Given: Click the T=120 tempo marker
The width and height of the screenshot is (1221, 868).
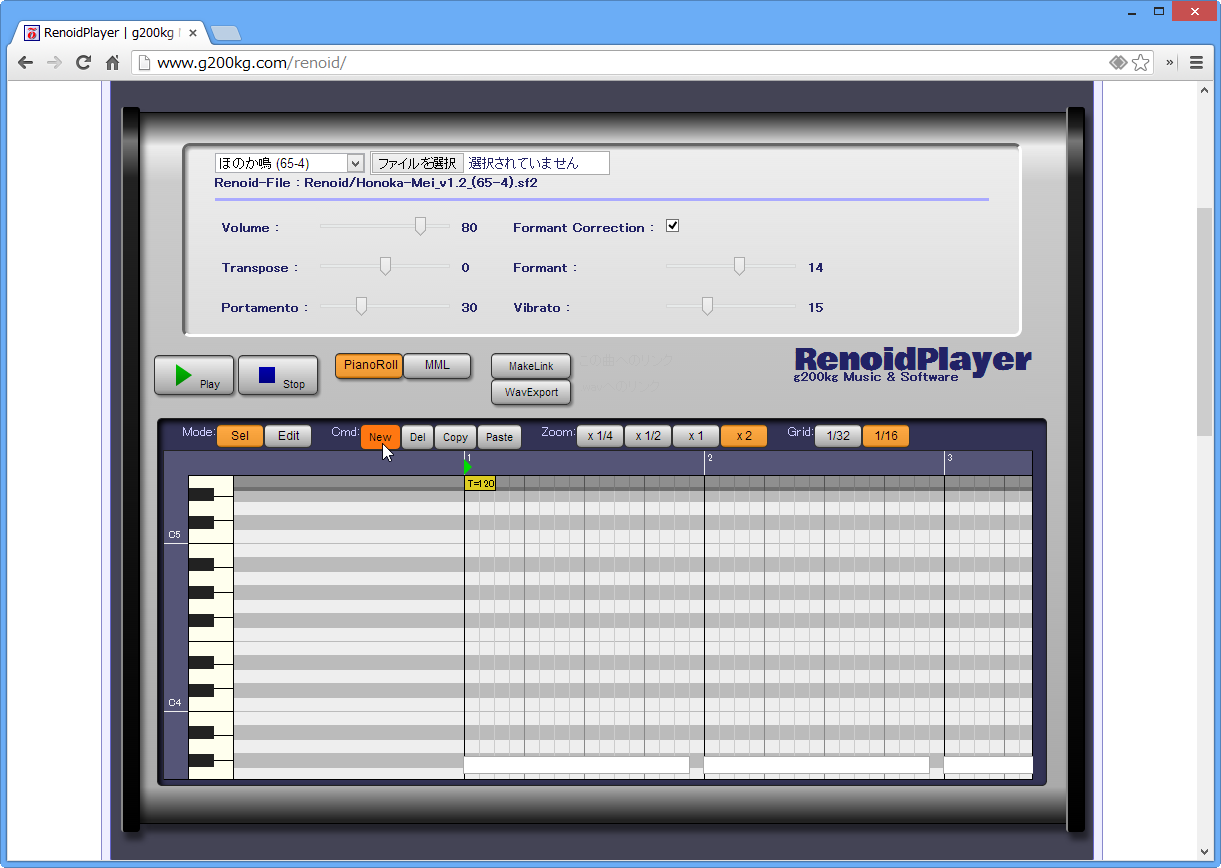Looking at the screenshot, I should click(480, 484).
